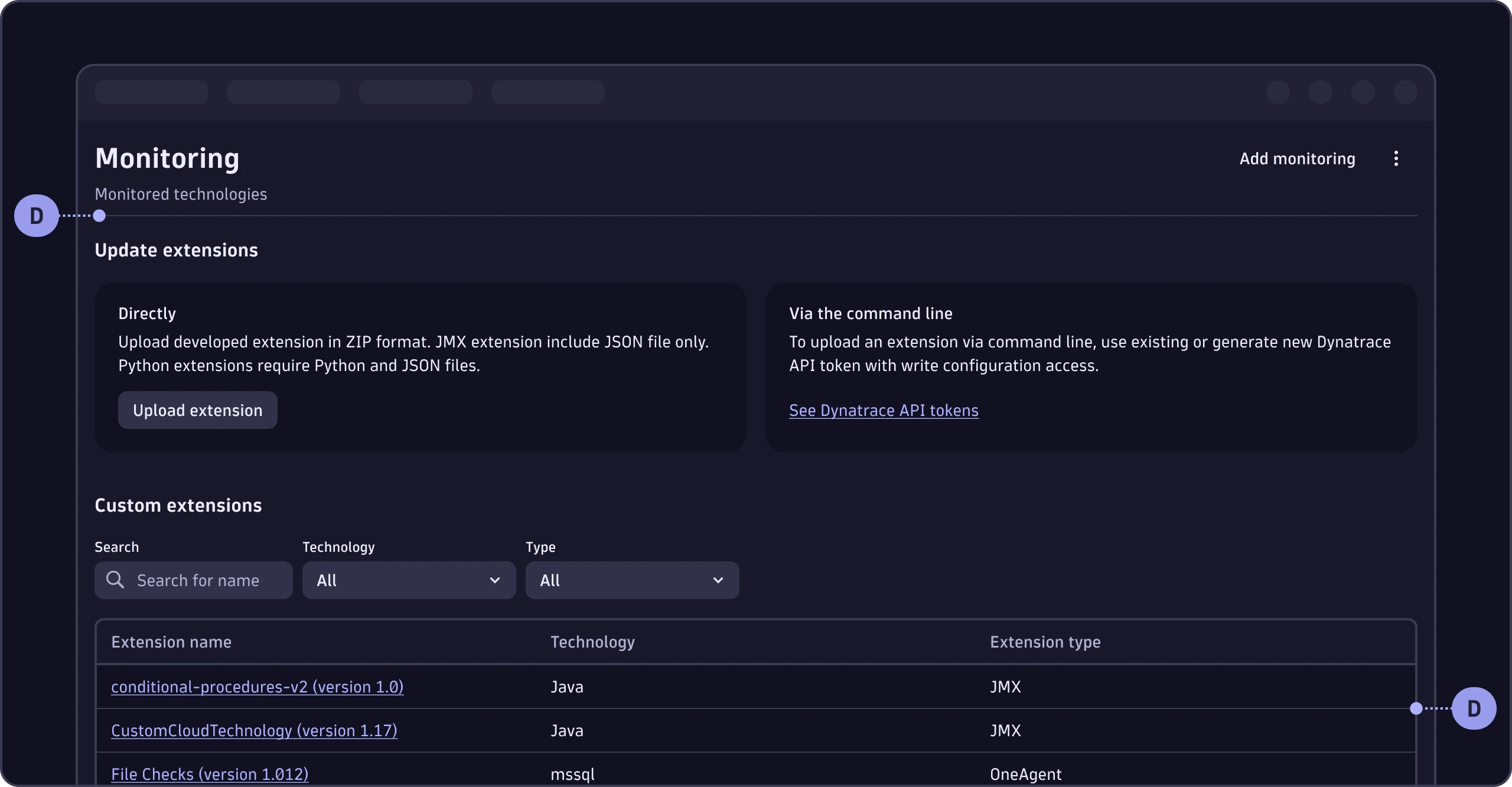Open the Technology filter dropdown
The image size is (1512, 787).
409,580
